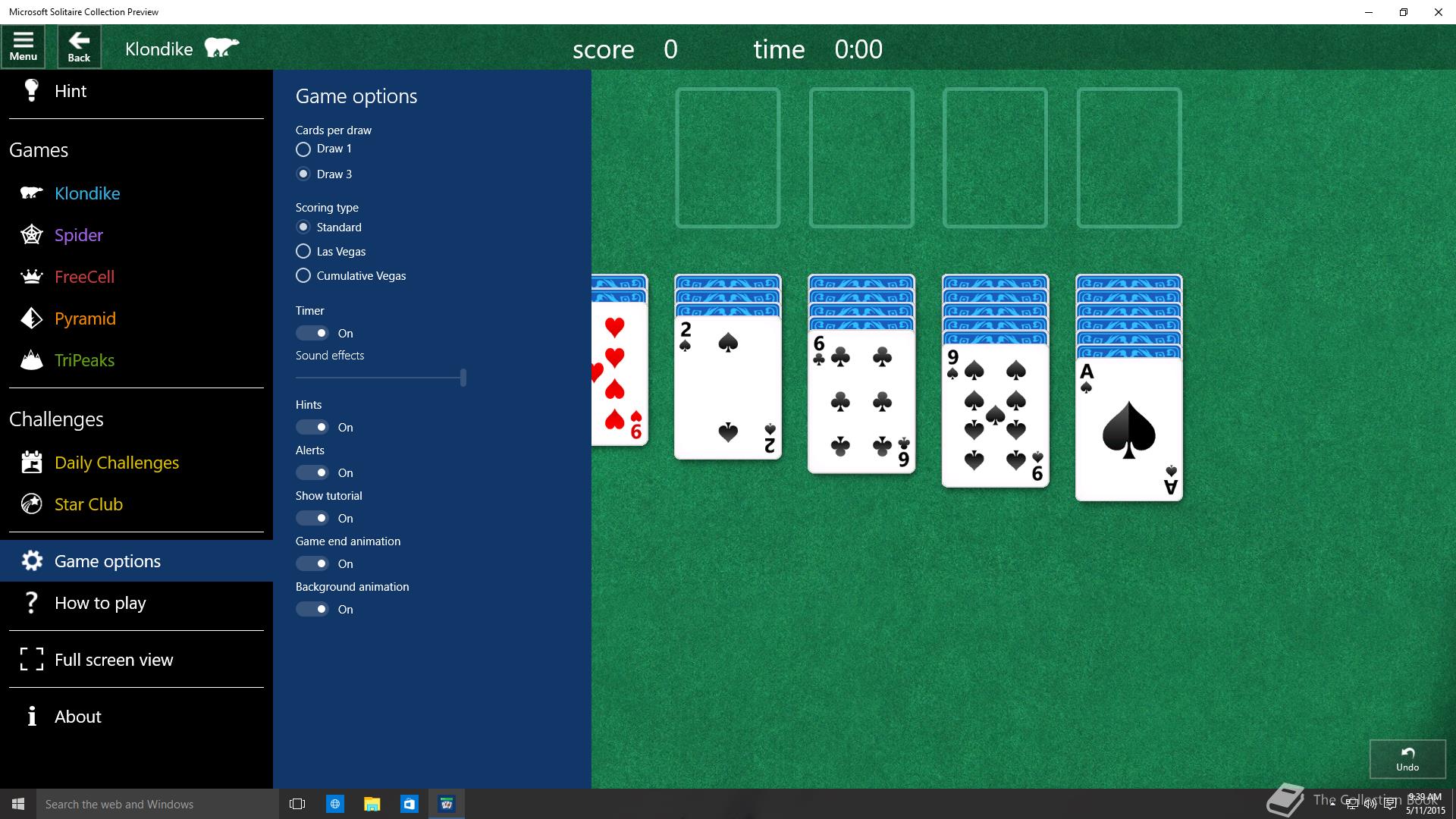1456x819 pixels.
Task: Go Back with the arrow button
Action: [79, 47]
